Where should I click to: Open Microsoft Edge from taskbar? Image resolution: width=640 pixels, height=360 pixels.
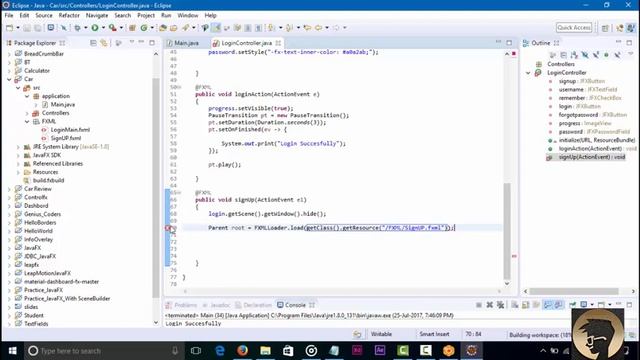coord(220,351)
